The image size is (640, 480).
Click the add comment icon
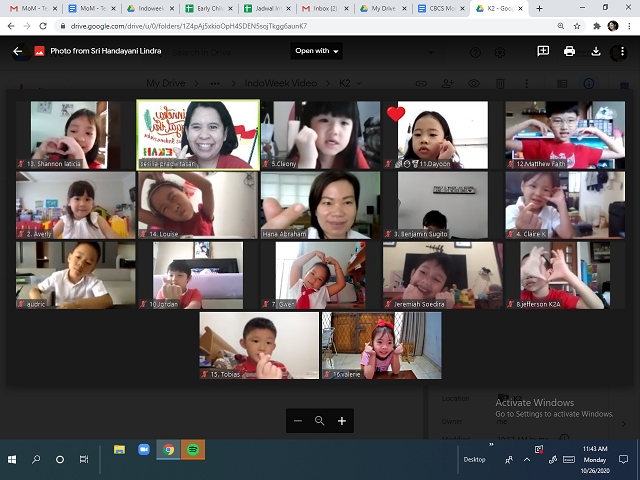[543, 51]
